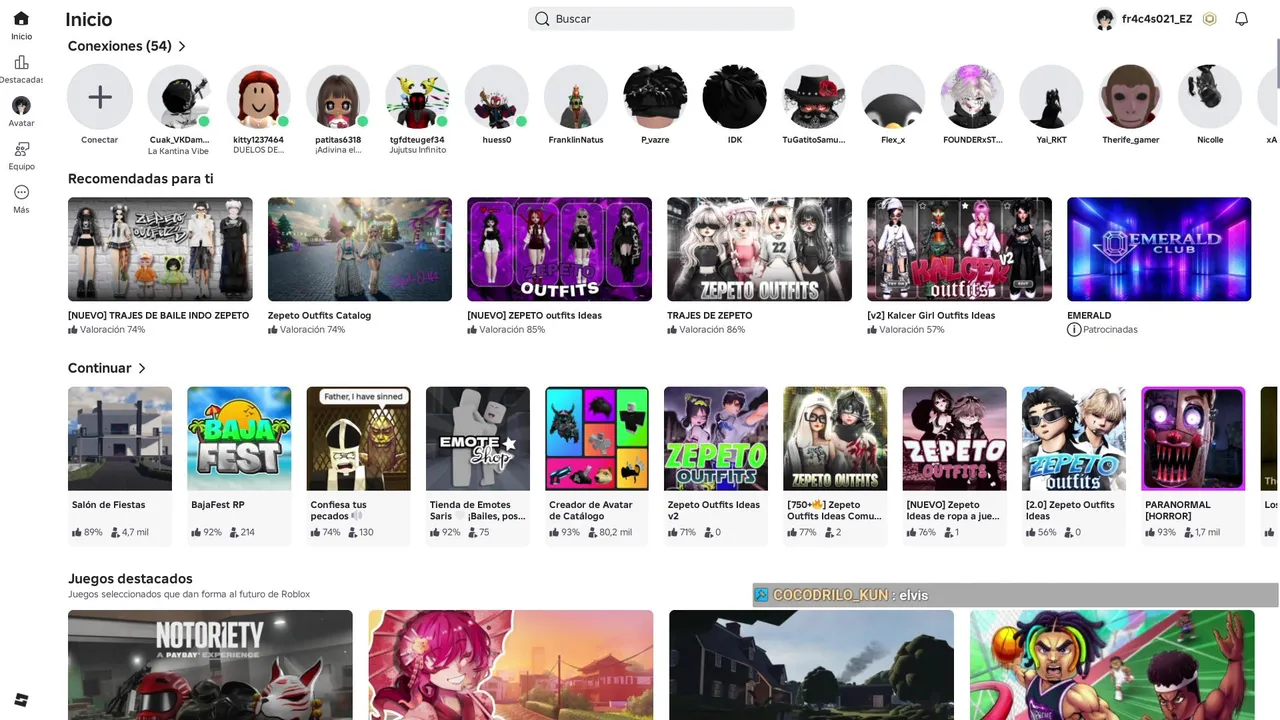
Task: Open Yai_RKT connection avatar
Action: 1052,97
